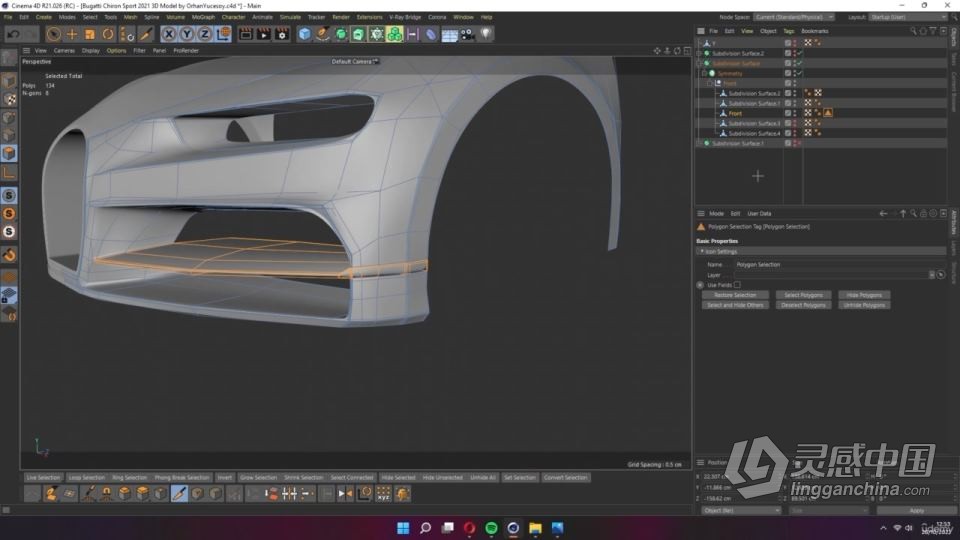Click the Ring Selection button

click(129, 478)
